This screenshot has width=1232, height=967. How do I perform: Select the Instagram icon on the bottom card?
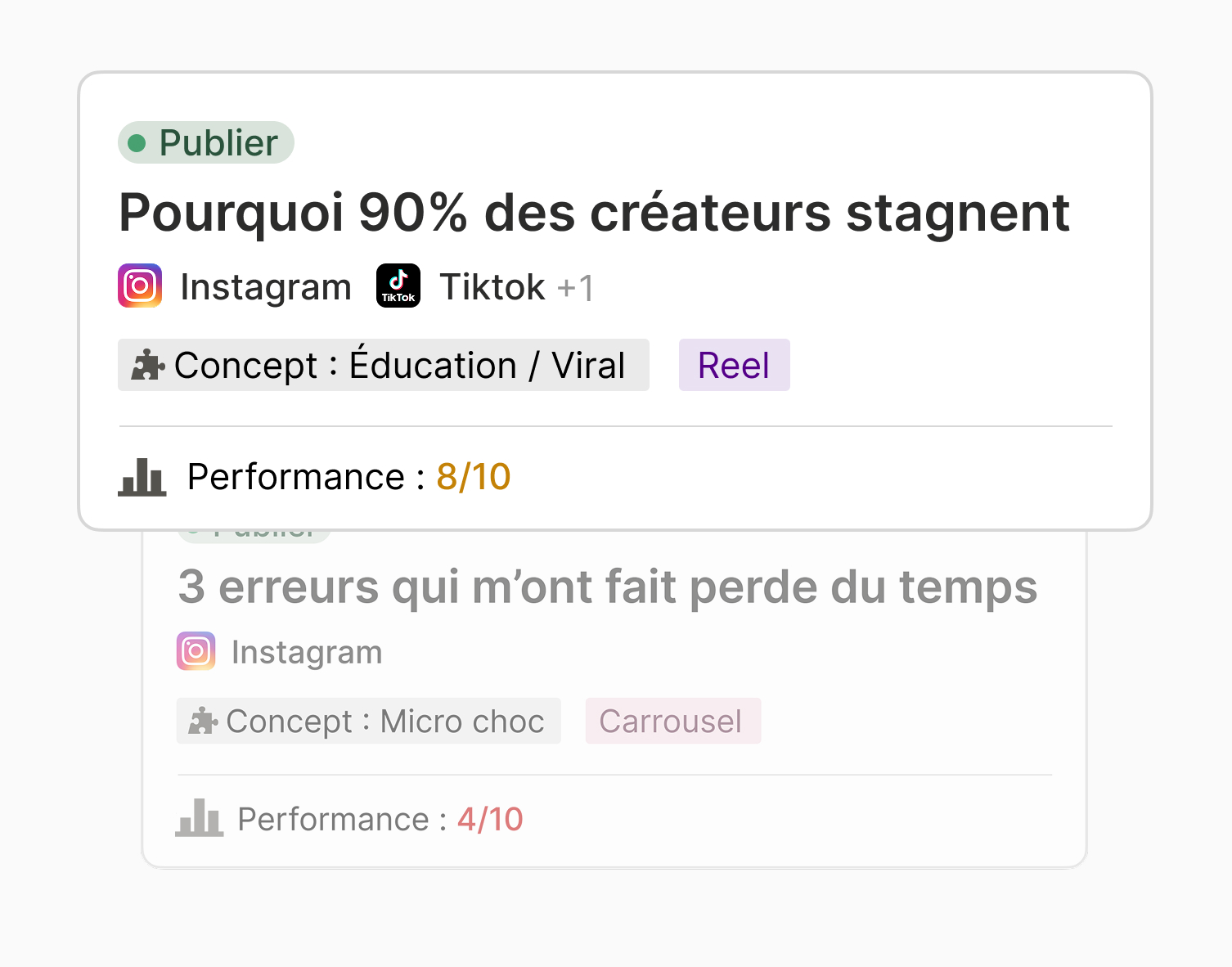pos(196,651)
